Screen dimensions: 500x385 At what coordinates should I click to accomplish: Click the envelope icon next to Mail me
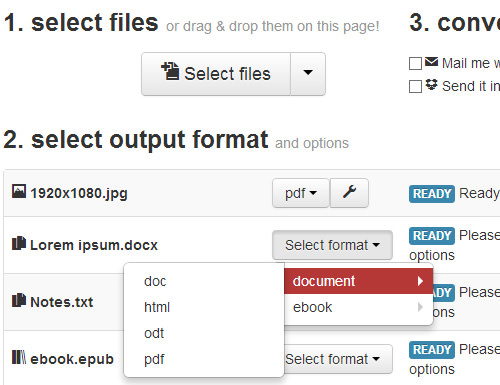click(431, 62)
